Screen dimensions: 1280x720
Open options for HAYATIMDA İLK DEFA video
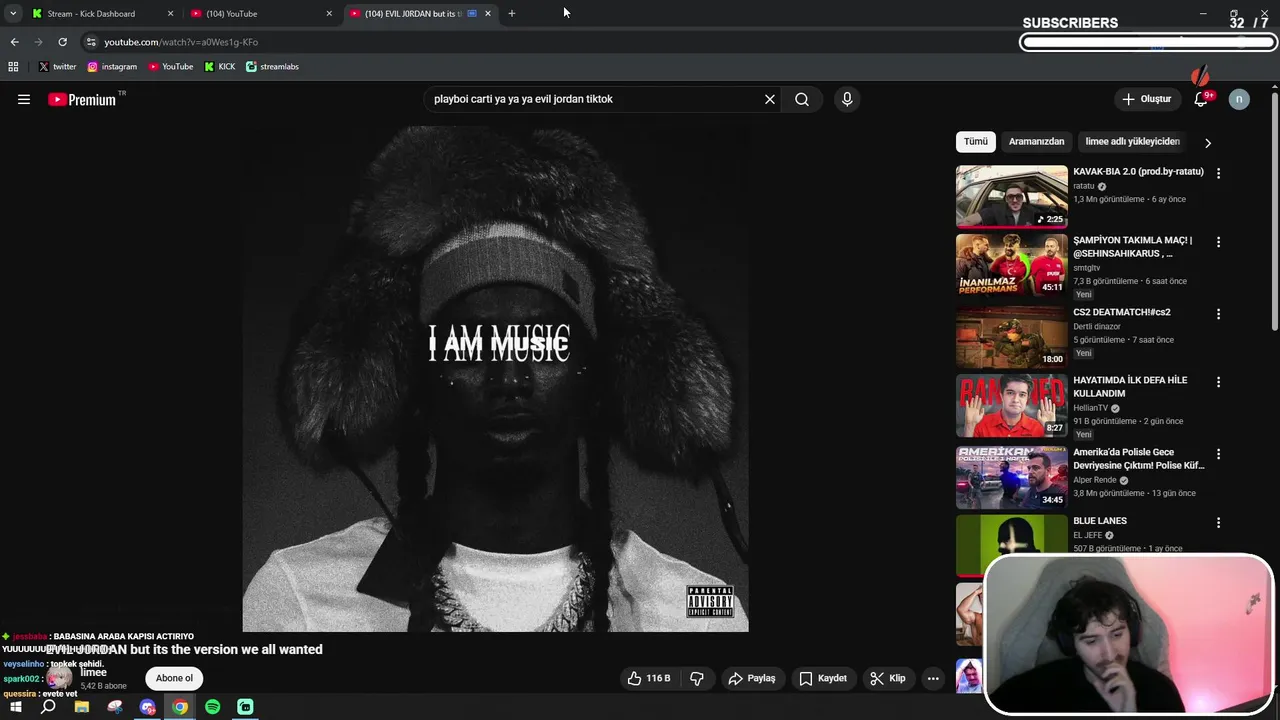tap(1218, 382)
